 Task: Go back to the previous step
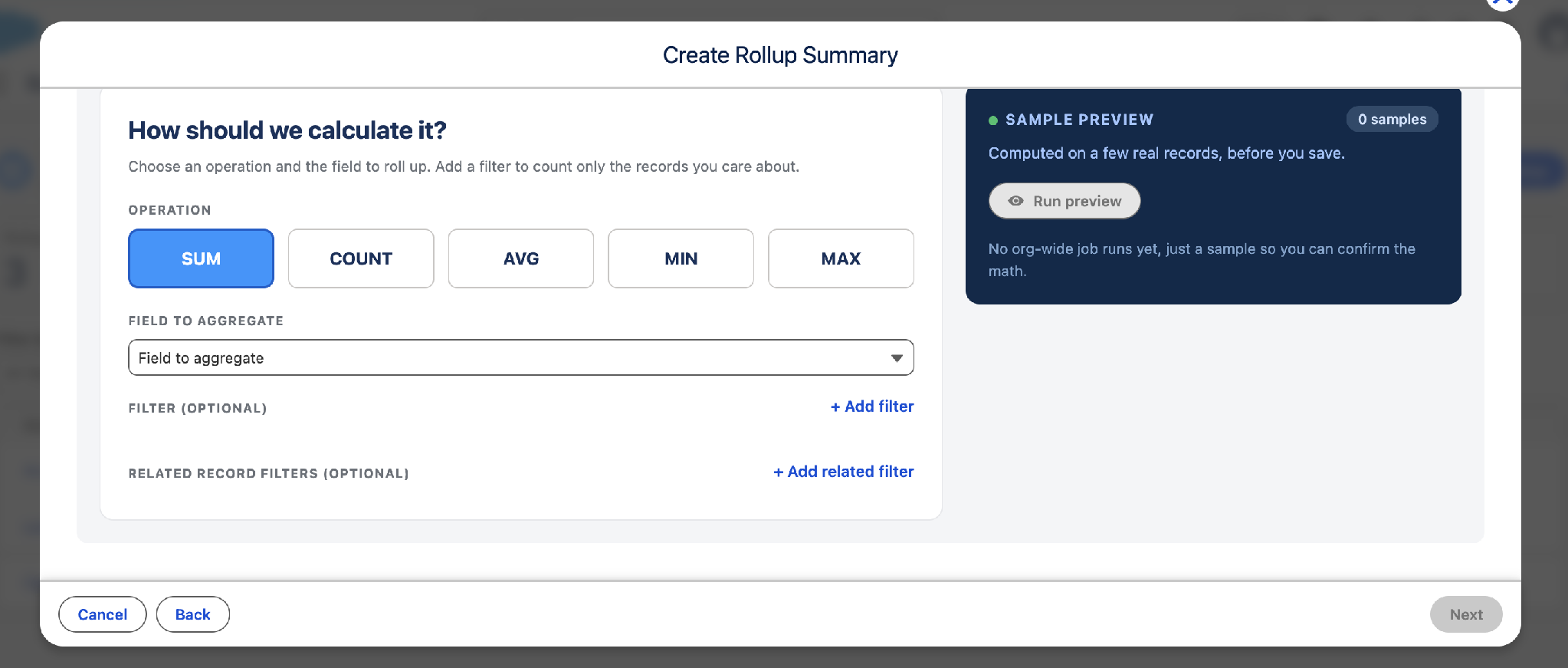tap(193, 614)
